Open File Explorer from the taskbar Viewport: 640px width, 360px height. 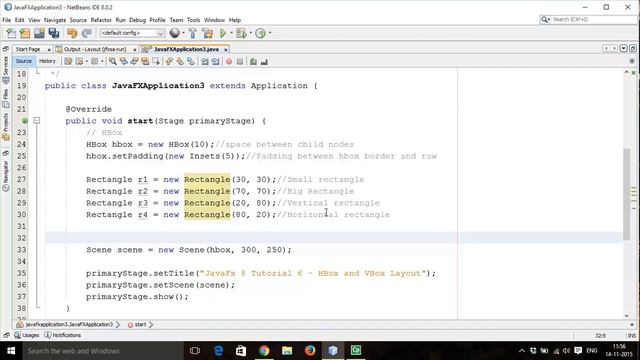coord(287,351)
